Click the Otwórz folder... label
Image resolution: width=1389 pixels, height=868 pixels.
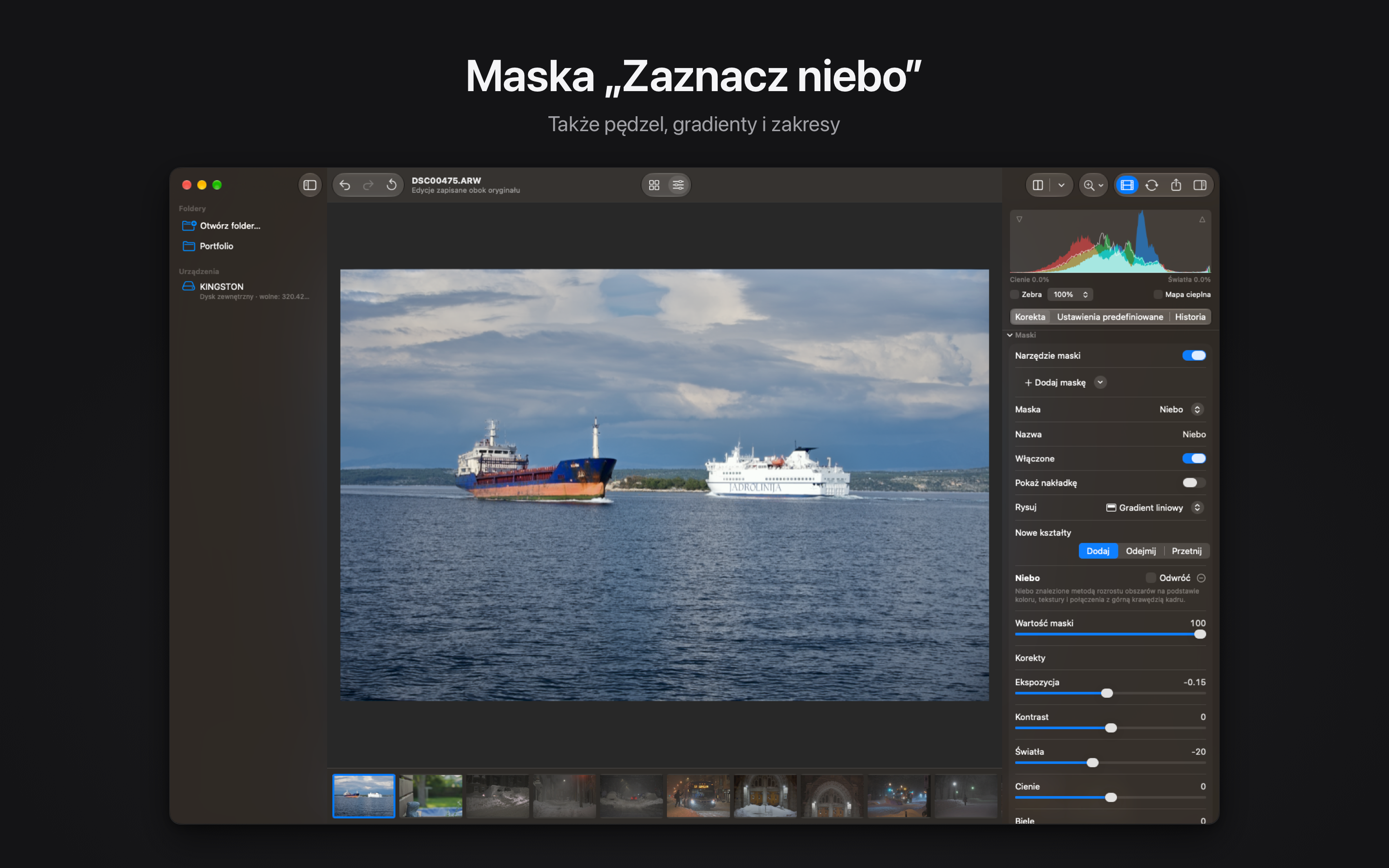click(230, 226)
